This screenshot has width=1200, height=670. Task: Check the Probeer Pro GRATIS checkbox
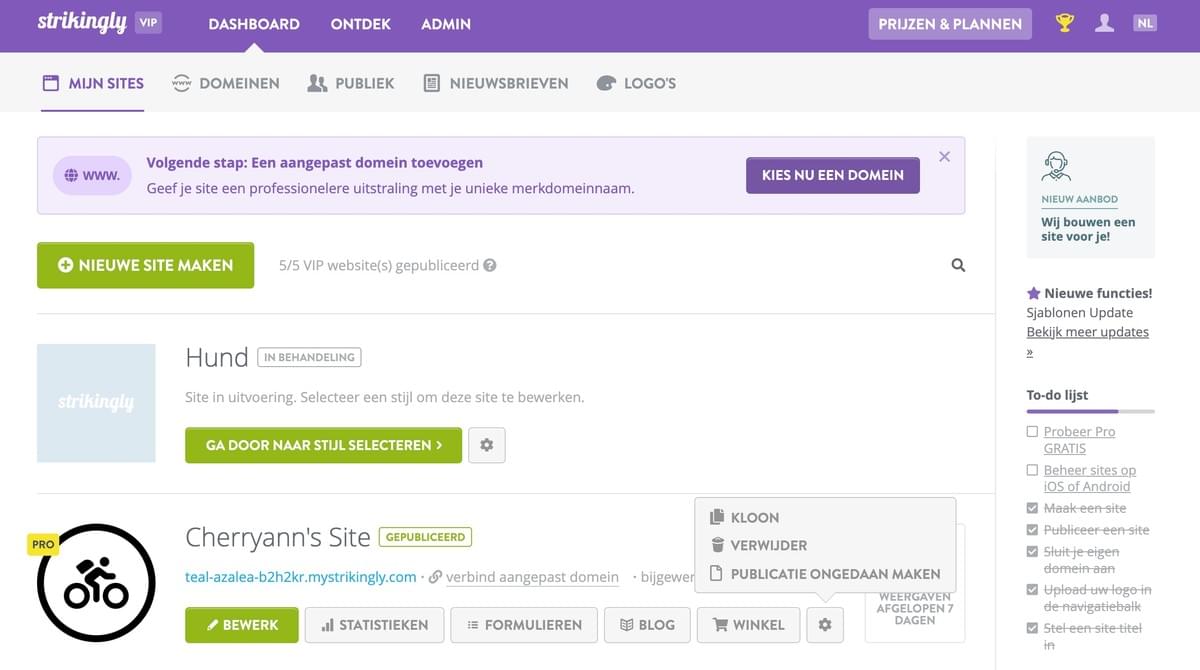click(1033, 432)
